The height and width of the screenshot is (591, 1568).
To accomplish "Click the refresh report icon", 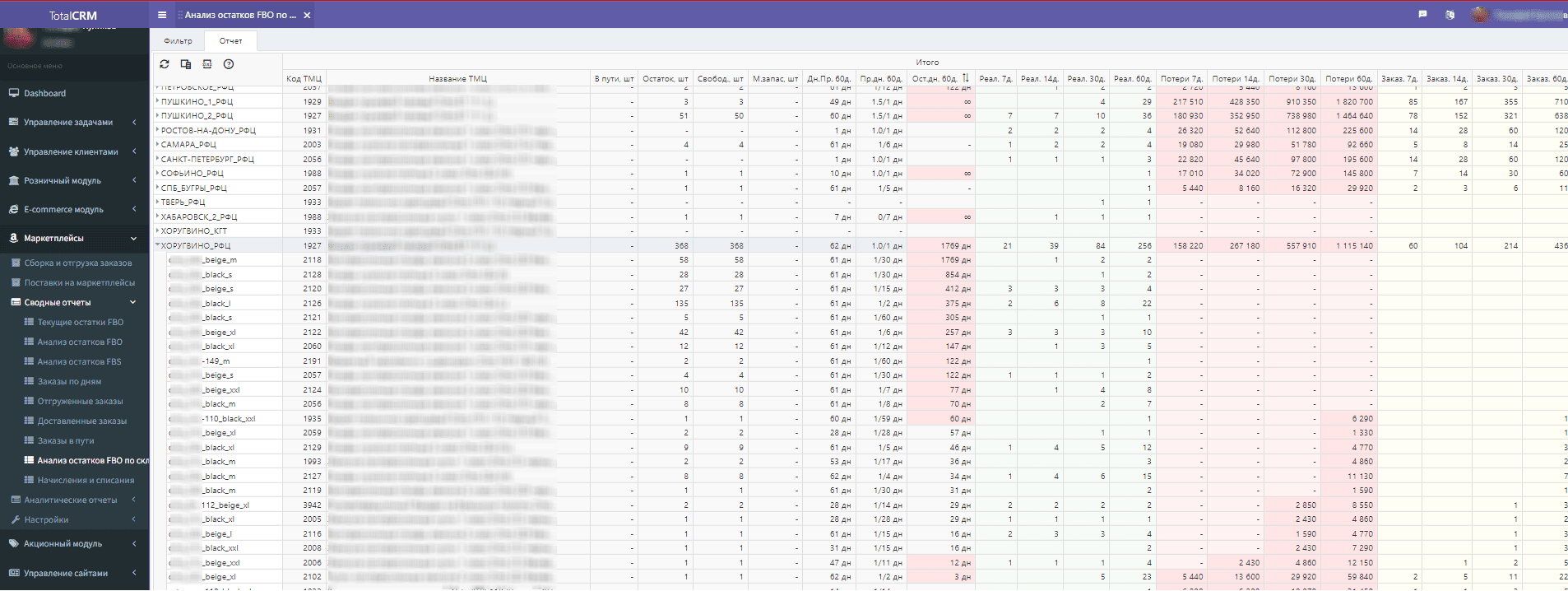I will click(x=165, y=64).
